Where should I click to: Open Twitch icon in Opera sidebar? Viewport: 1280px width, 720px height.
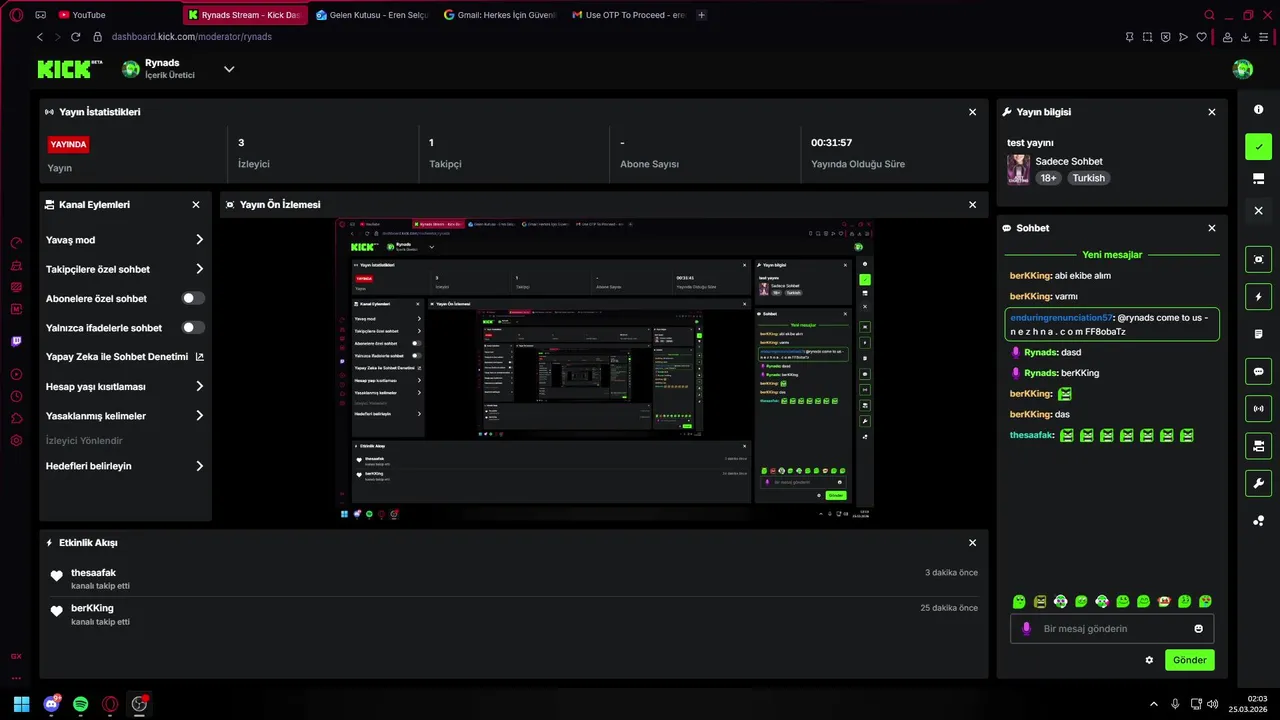point(16,341)
